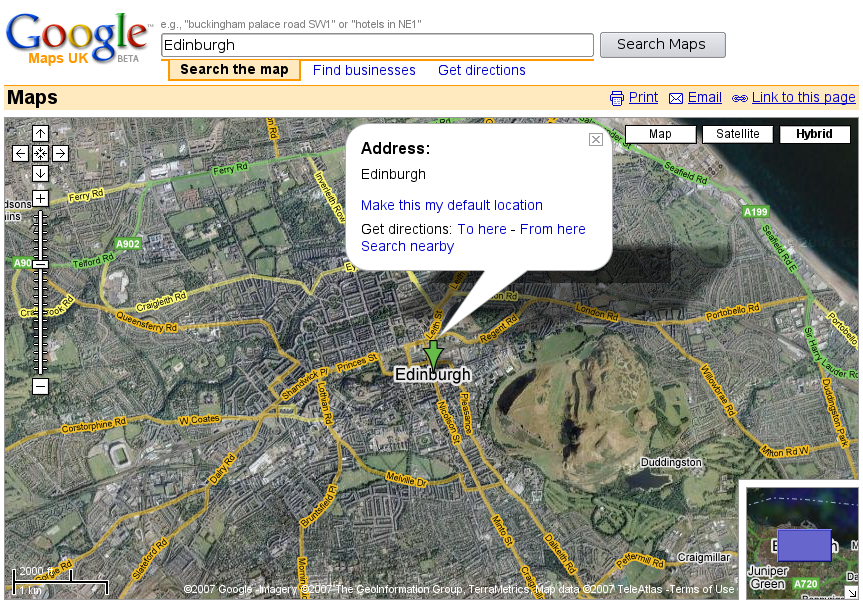Zoom in with the plus button
The height and width of the screenshot is (605, 863).
[40, 198]
